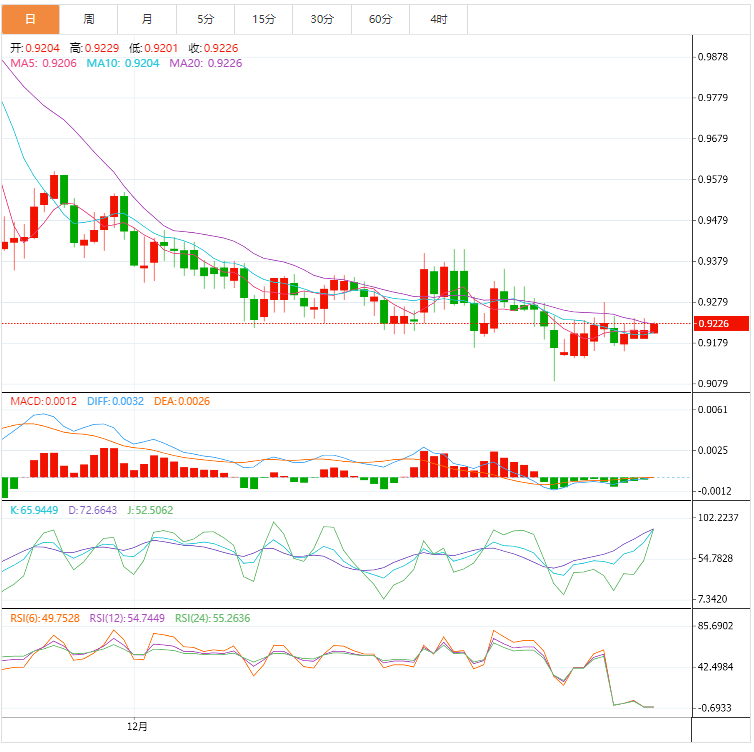Click the 12月 date axis marker

click(137, 727)
